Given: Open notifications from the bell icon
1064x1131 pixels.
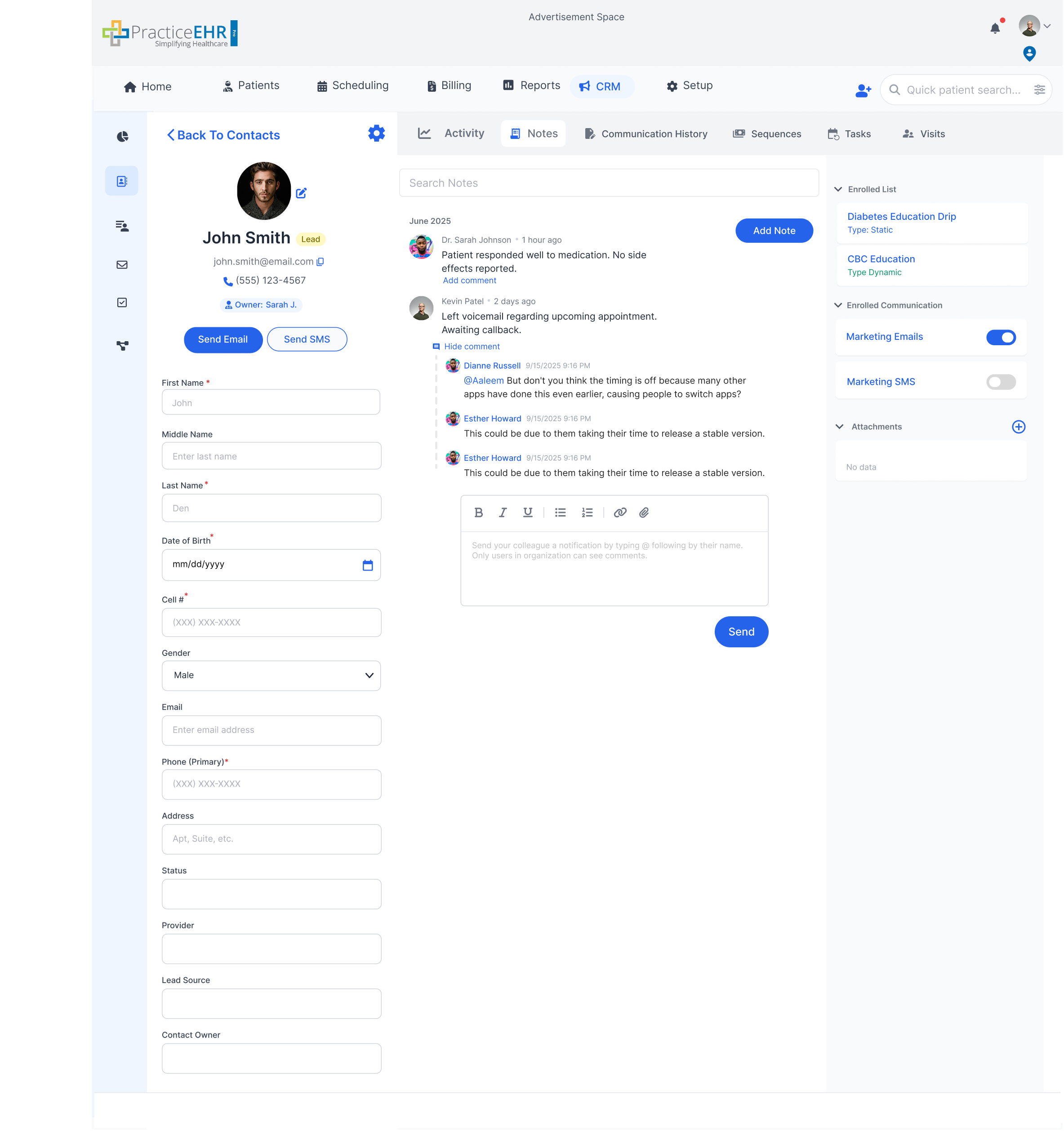Looking at the screenshot, I should coord(996,27).
